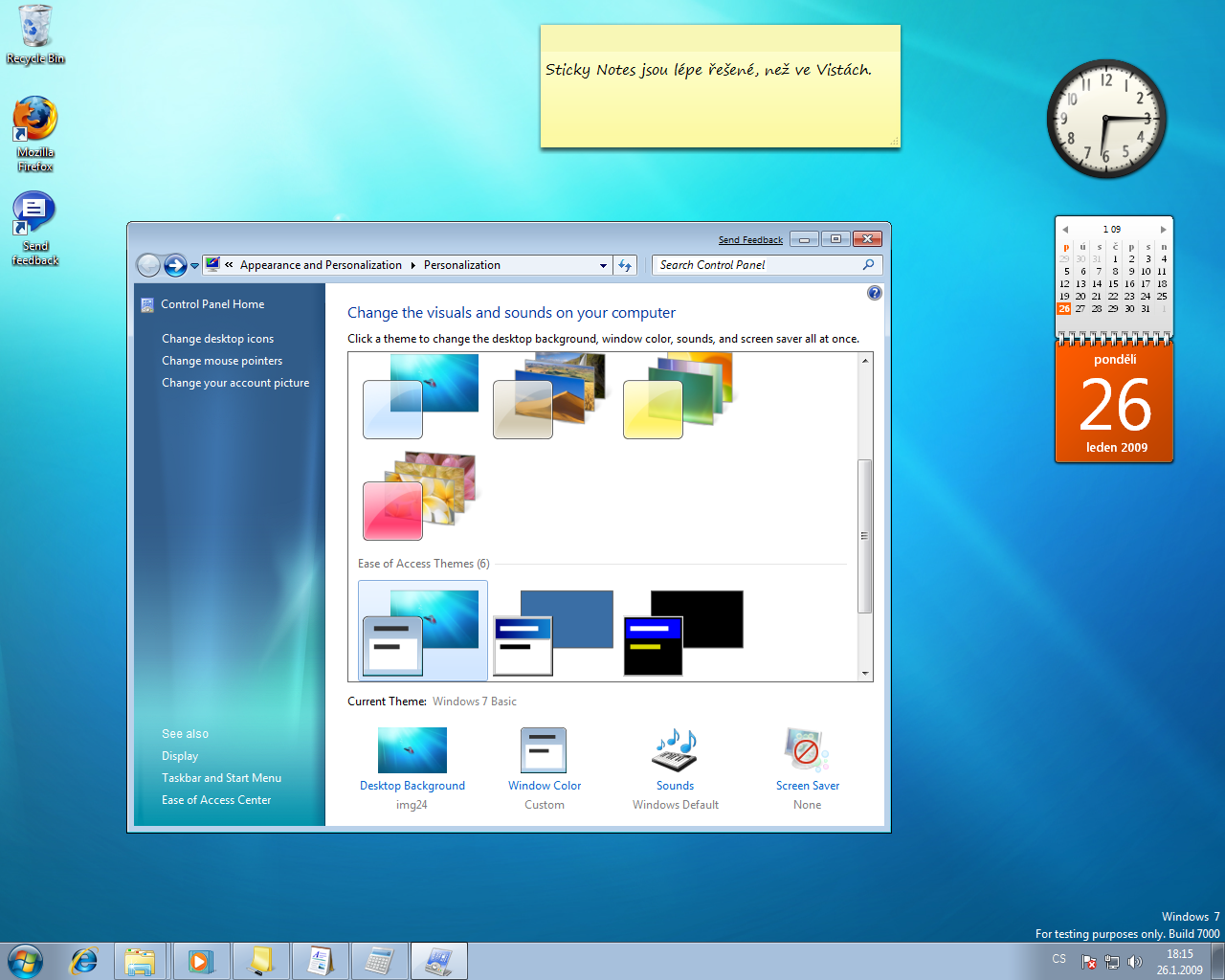
Task: Click the theme list scroll up arrow
Action: [x=865, y=361]
